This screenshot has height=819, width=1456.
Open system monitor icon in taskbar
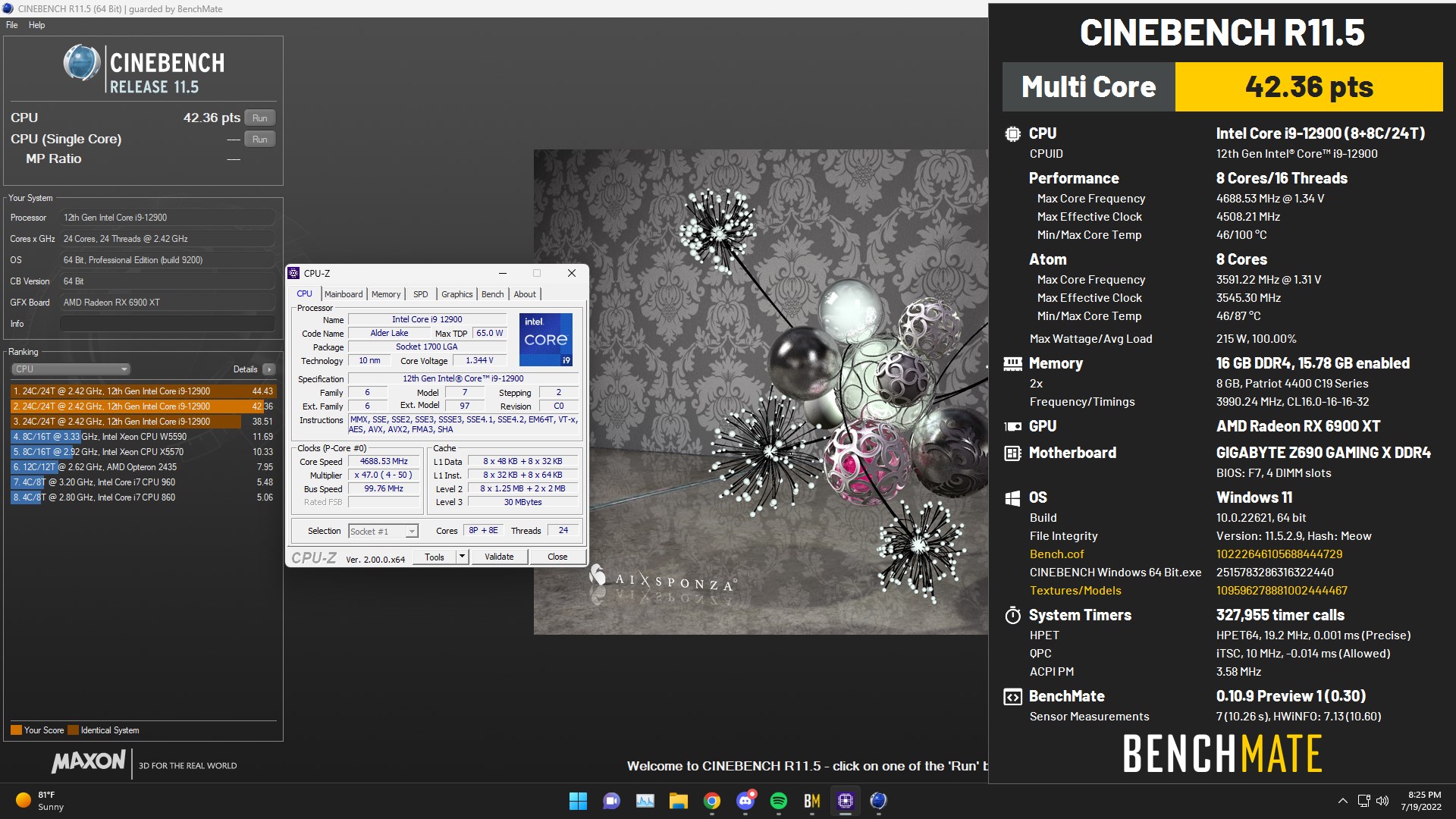click(x=645, y=801)
